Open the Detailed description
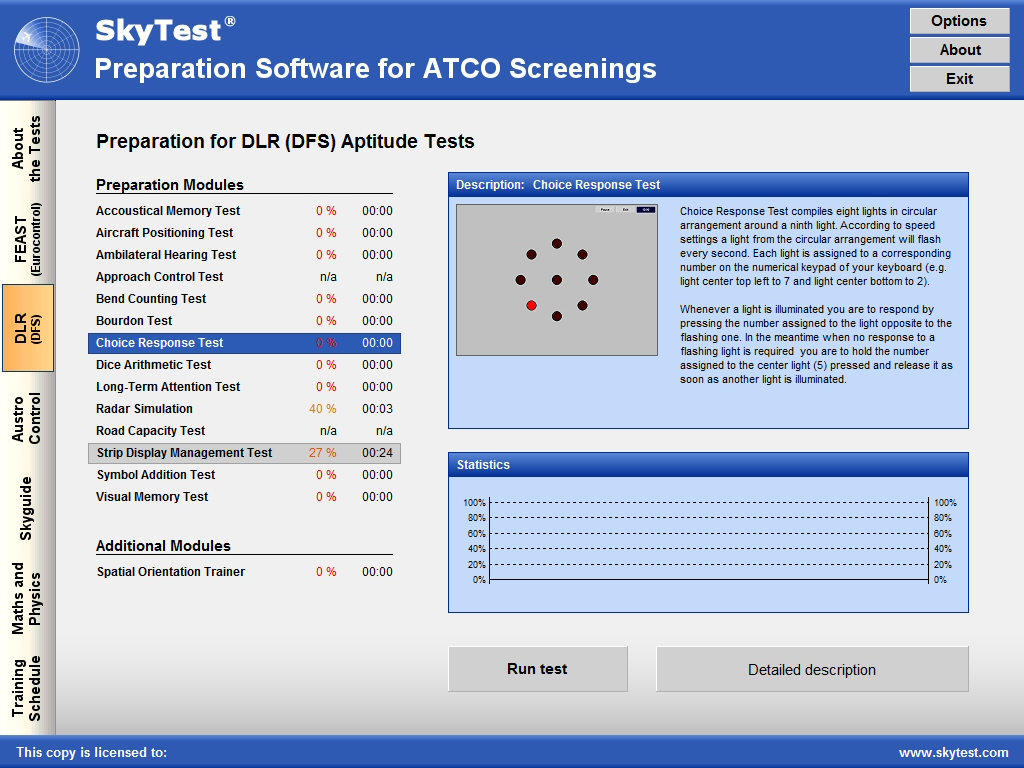This screenshot has width=1024, height=768. click(811, 669)
